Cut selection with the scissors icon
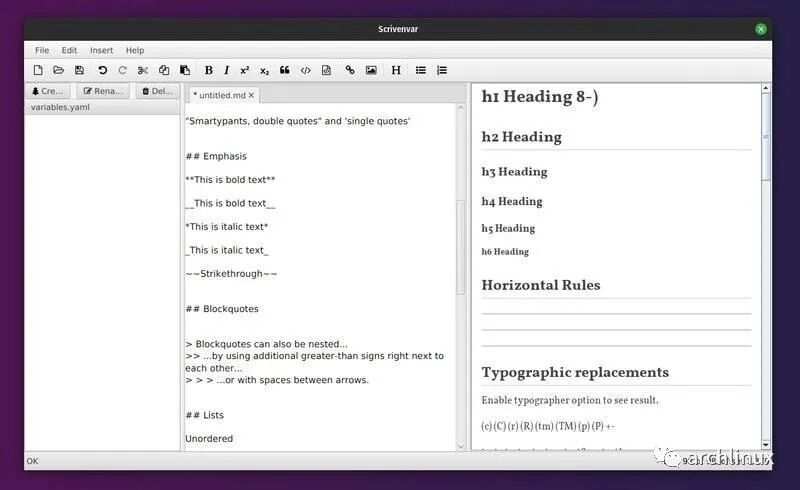800x490 pixels. 143,70
